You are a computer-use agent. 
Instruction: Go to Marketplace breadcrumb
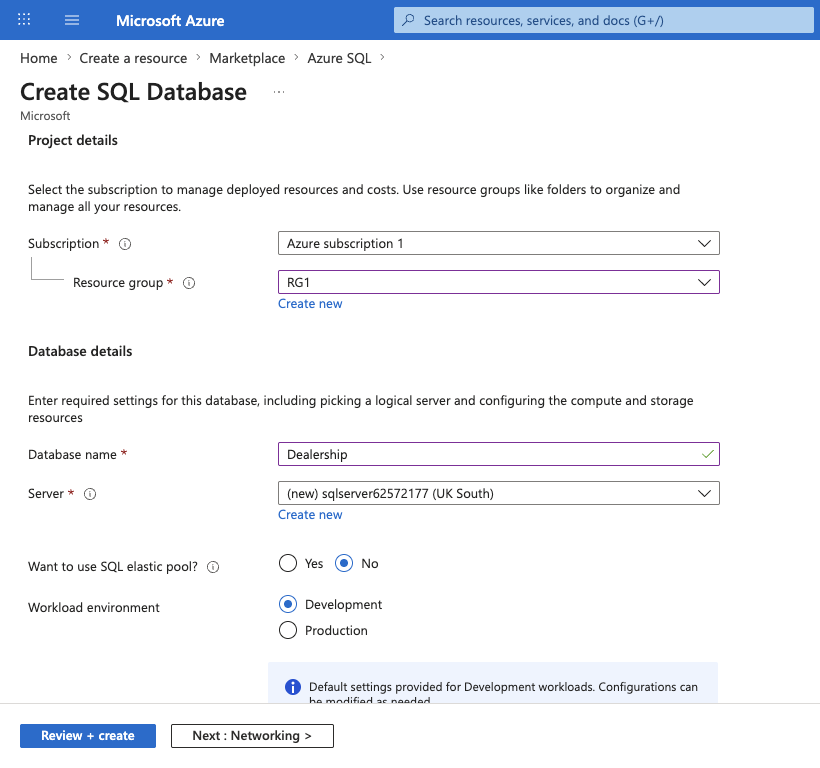click(247, 58)
